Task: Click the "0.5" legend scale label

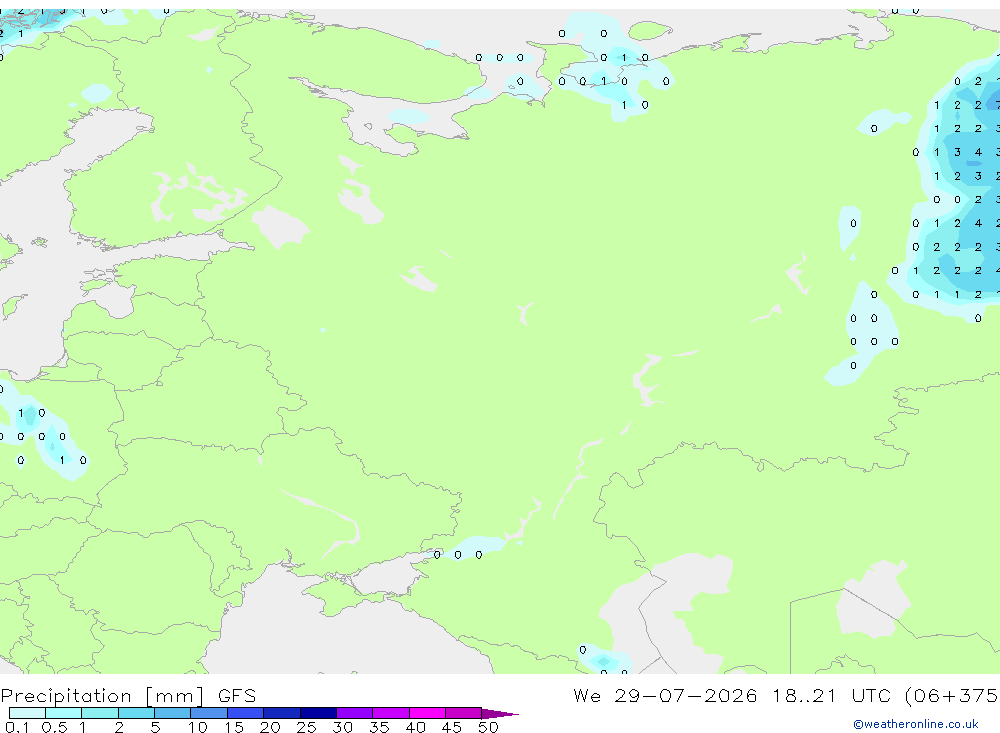Action: coord(54,727)
